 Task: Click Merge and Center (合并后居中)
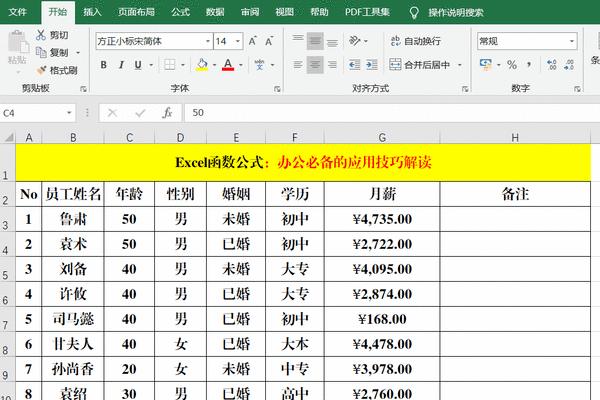pyautogui.click(x=420, y=65)
